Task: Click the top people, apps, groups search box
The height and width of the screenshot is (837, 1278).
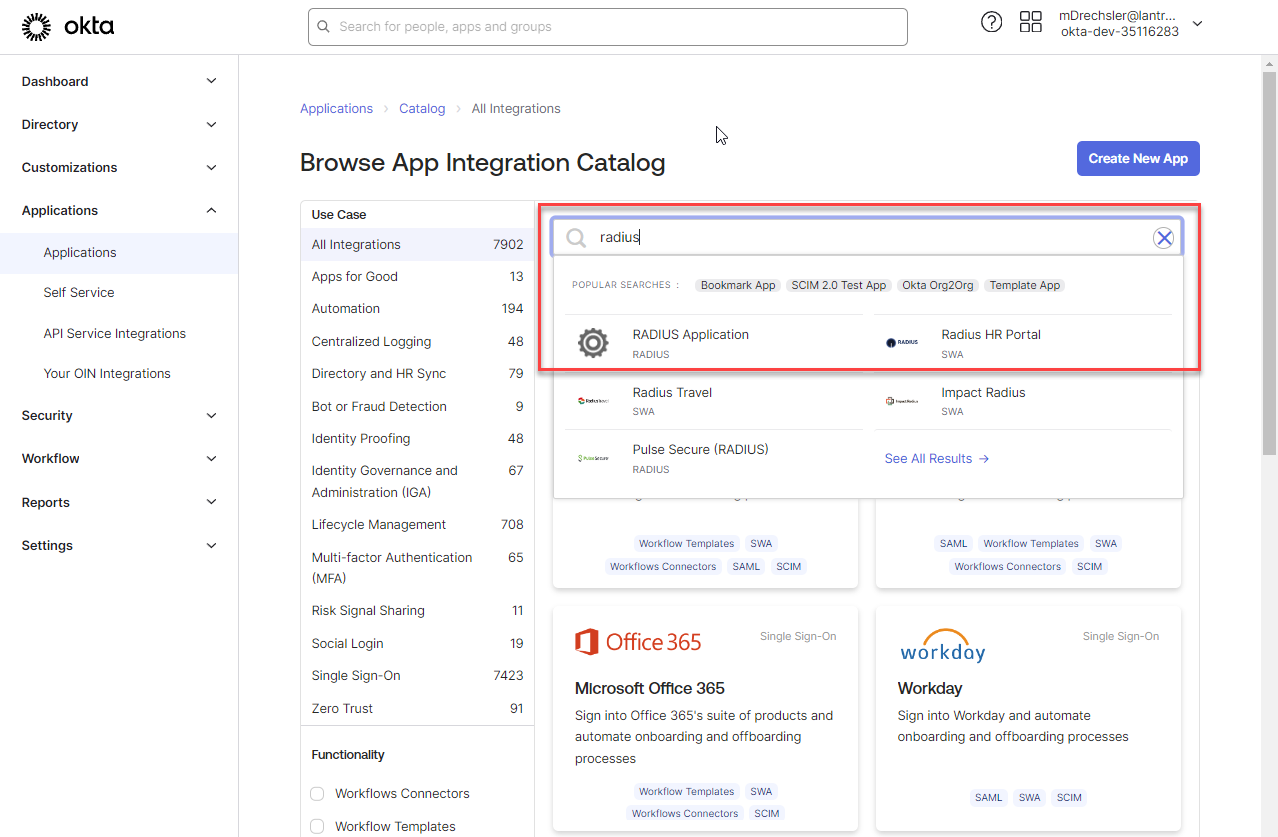Action: [x=607, y=27]
